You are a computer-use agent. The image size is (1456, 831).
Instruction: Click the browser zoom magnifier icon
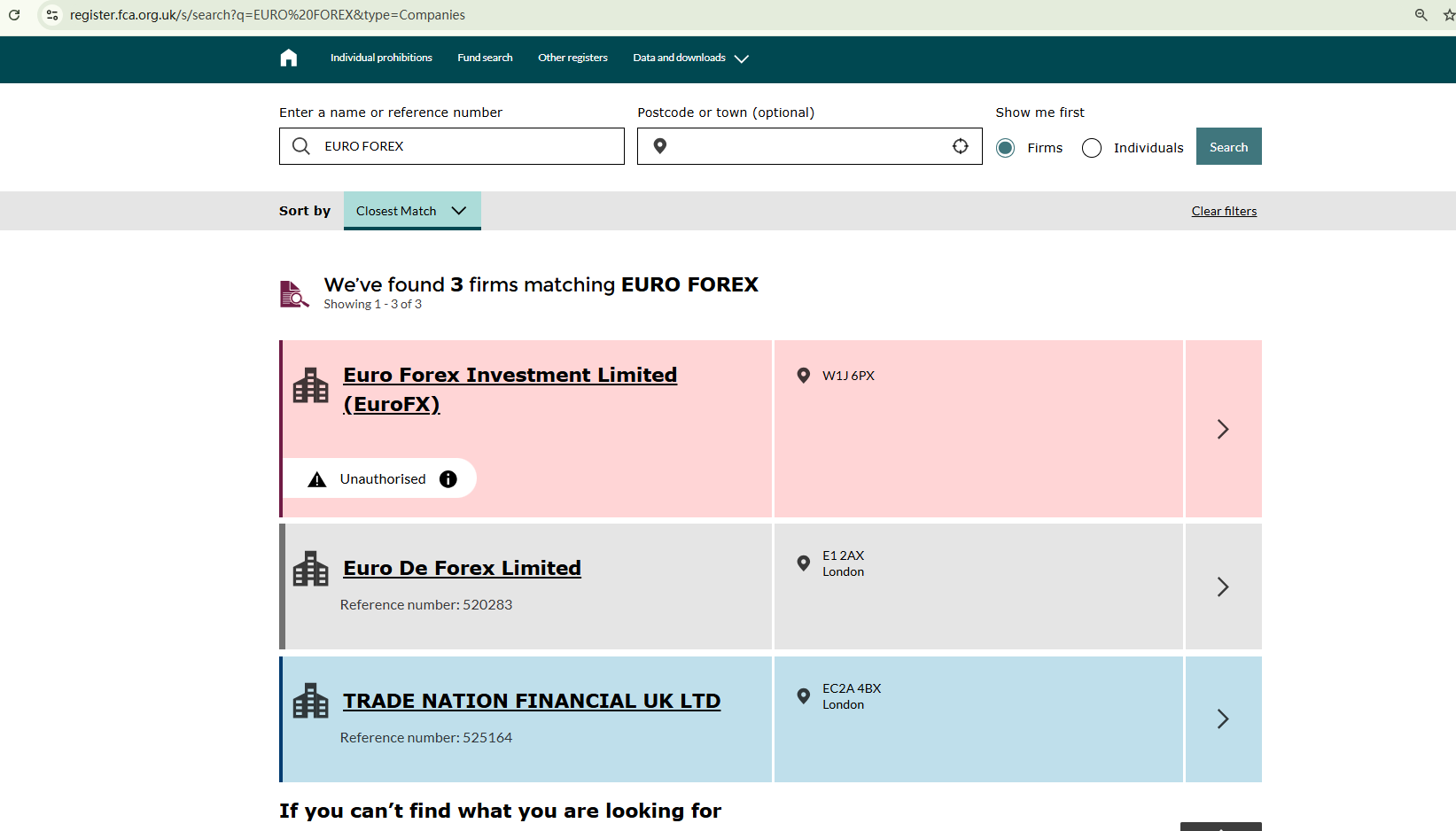(1421, 15)
